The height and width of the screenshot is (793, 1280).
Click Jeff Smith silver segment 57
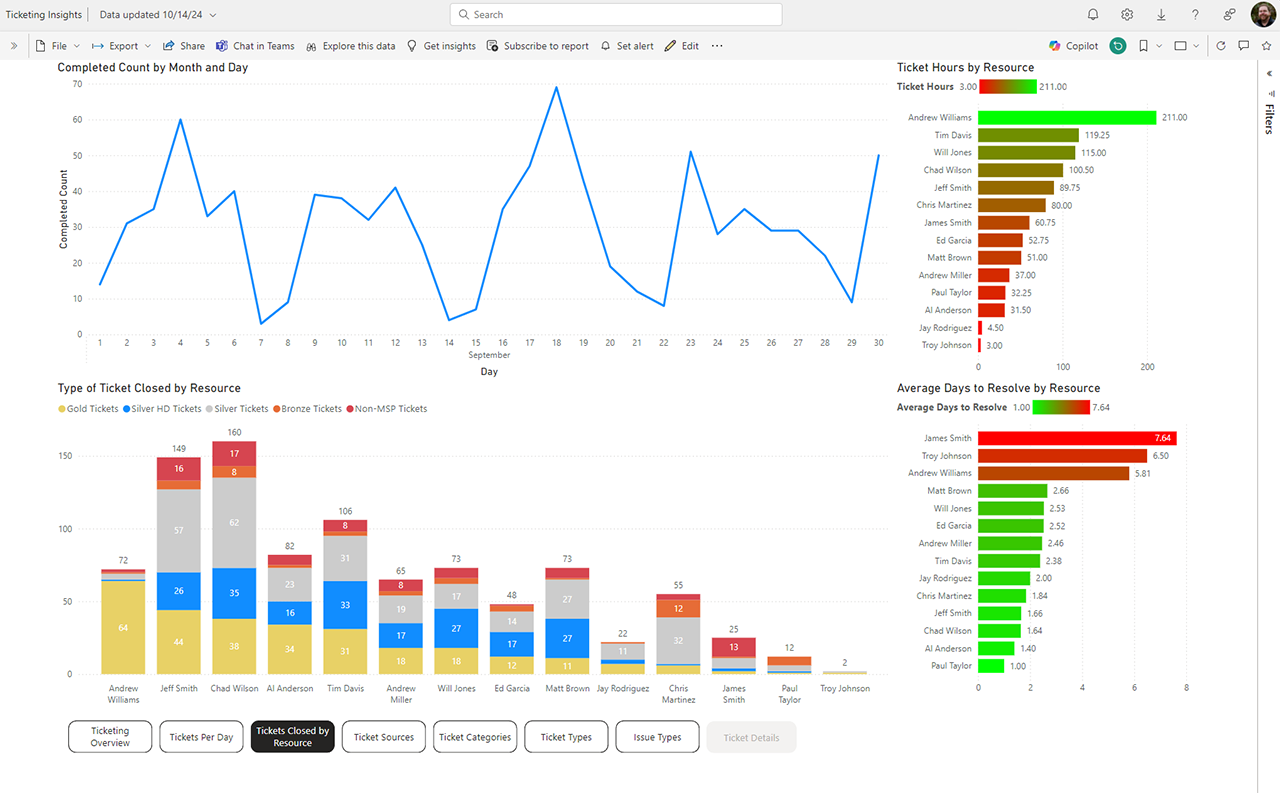[x=179, y=530]
